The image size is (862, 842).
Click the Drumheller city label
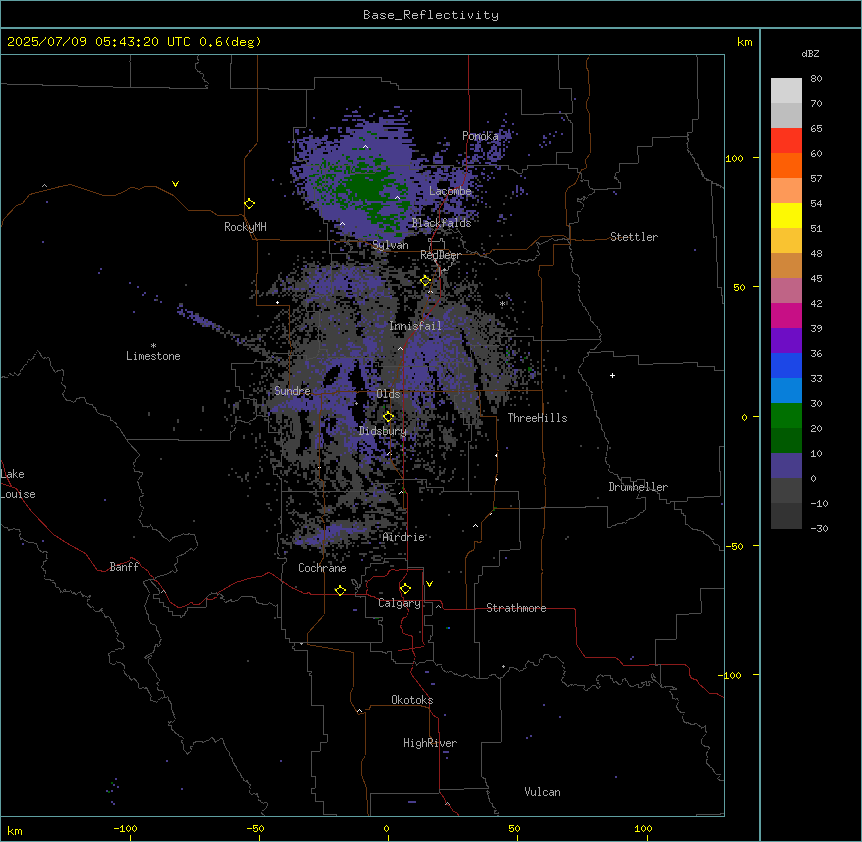(638, 487)
